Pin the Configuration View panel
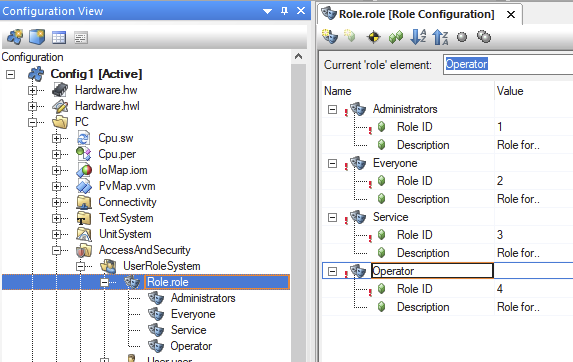This screenshot has width=573, height=362. (284, 11)
